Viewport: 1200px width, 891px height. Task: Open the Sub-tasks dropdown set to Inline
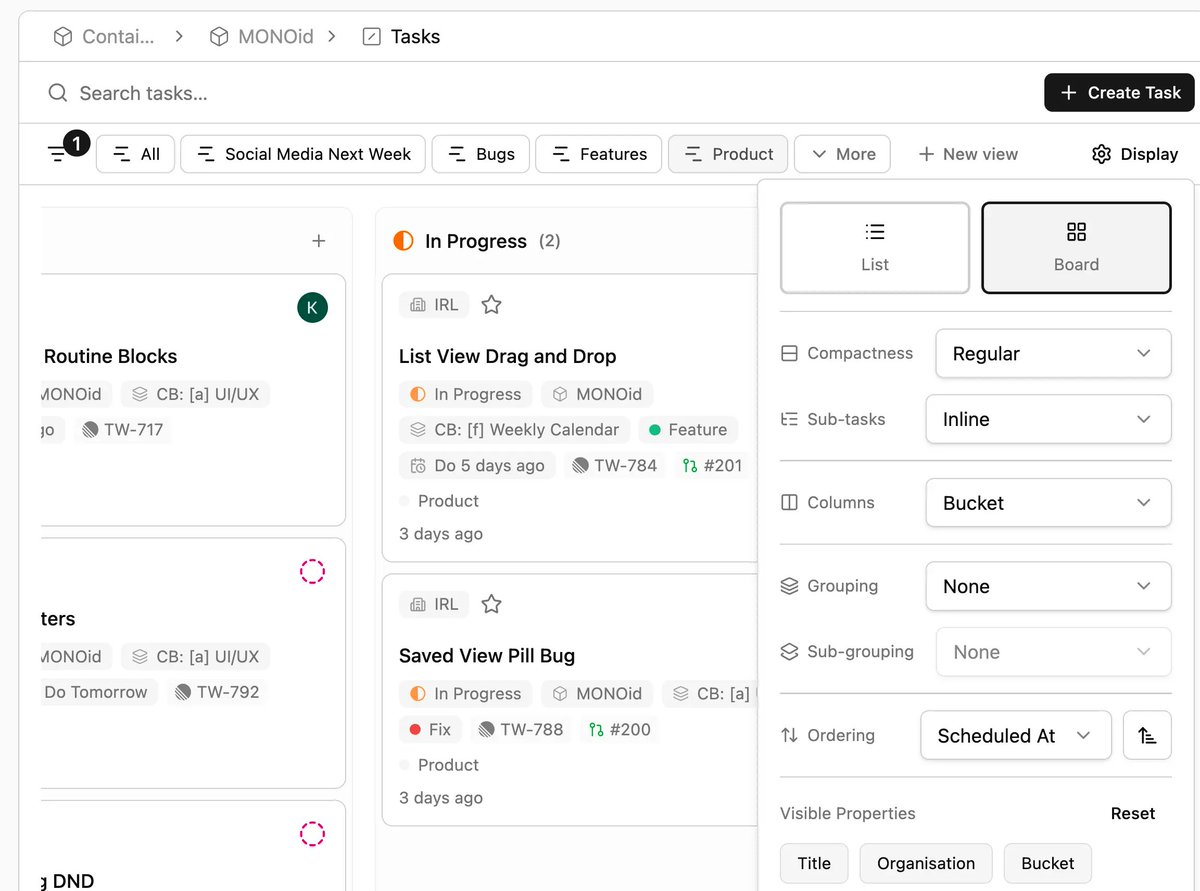tap(1048, 419)
